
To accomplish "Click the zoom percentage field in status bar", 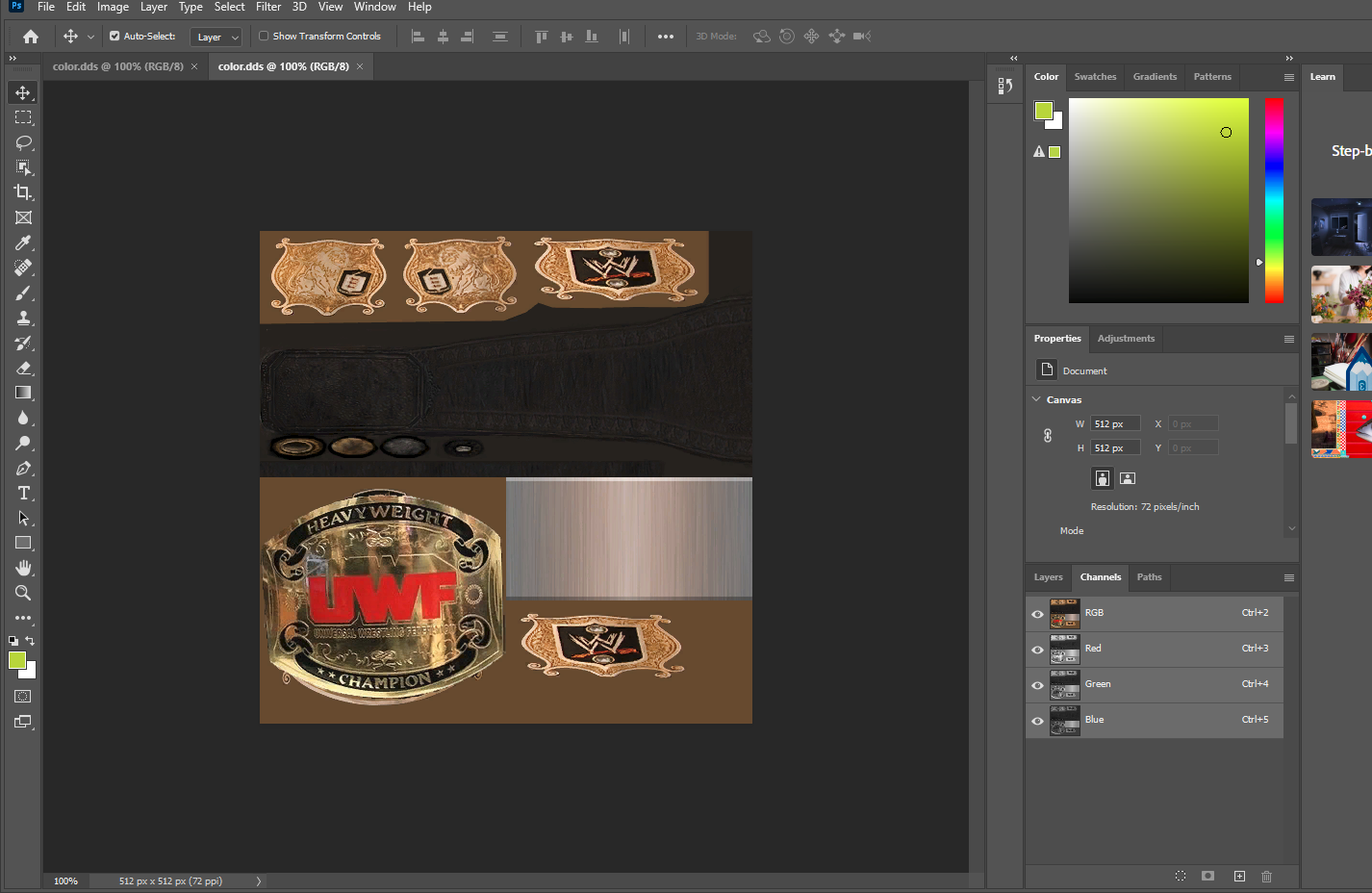I will [x=66, y=880].
